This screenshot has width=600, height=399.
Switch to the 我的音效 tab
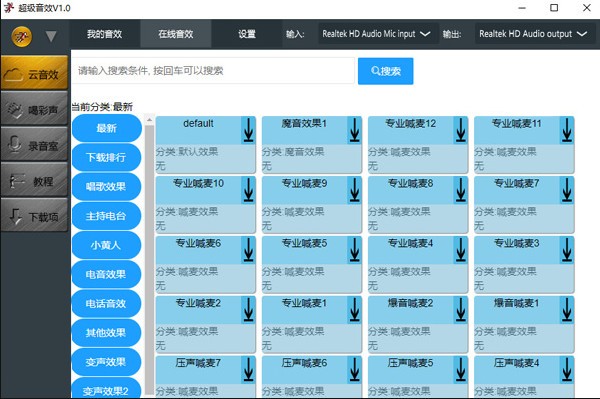[104, 34]
